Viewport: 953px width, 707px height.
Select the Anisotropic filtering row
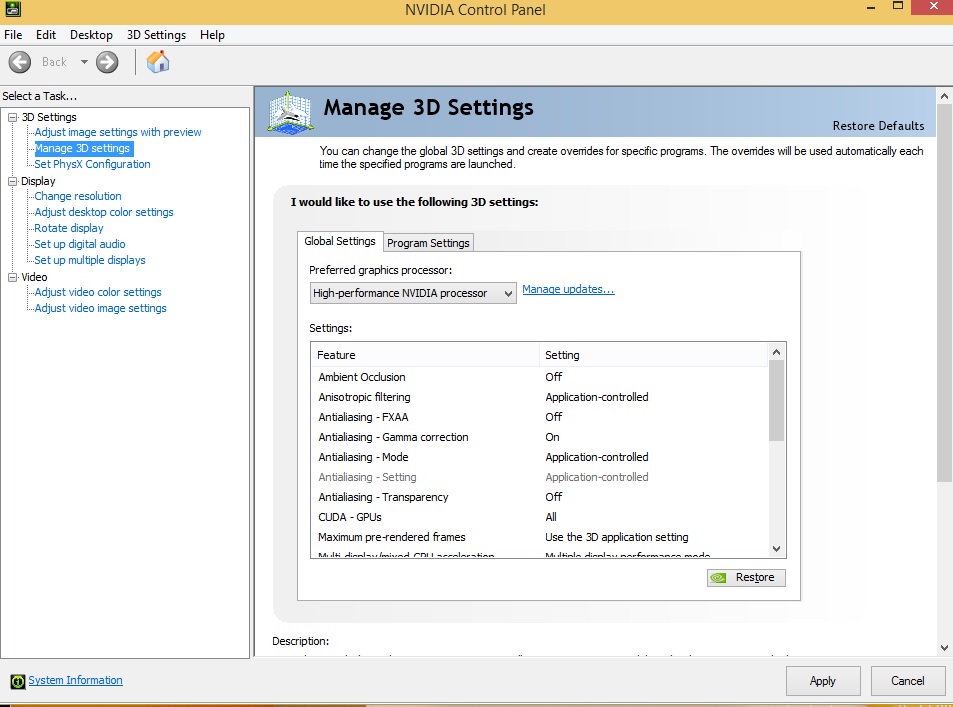[540, 397]
